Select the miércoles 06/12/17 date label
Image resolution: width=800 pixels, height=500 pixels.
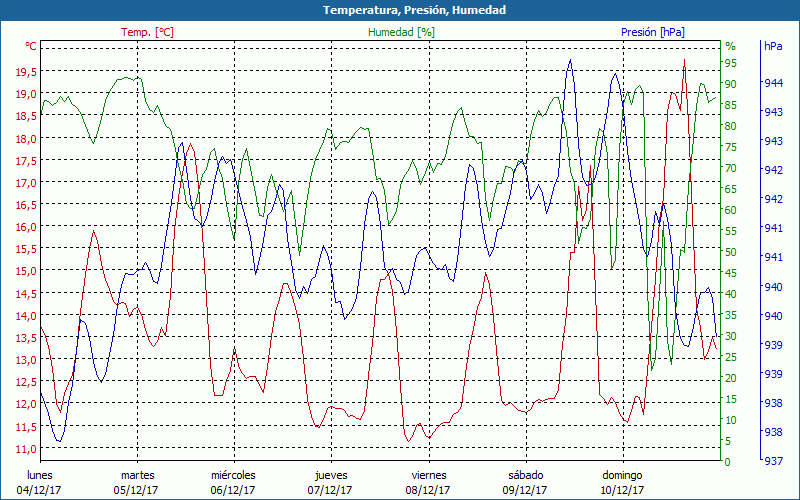click(233, 482)
